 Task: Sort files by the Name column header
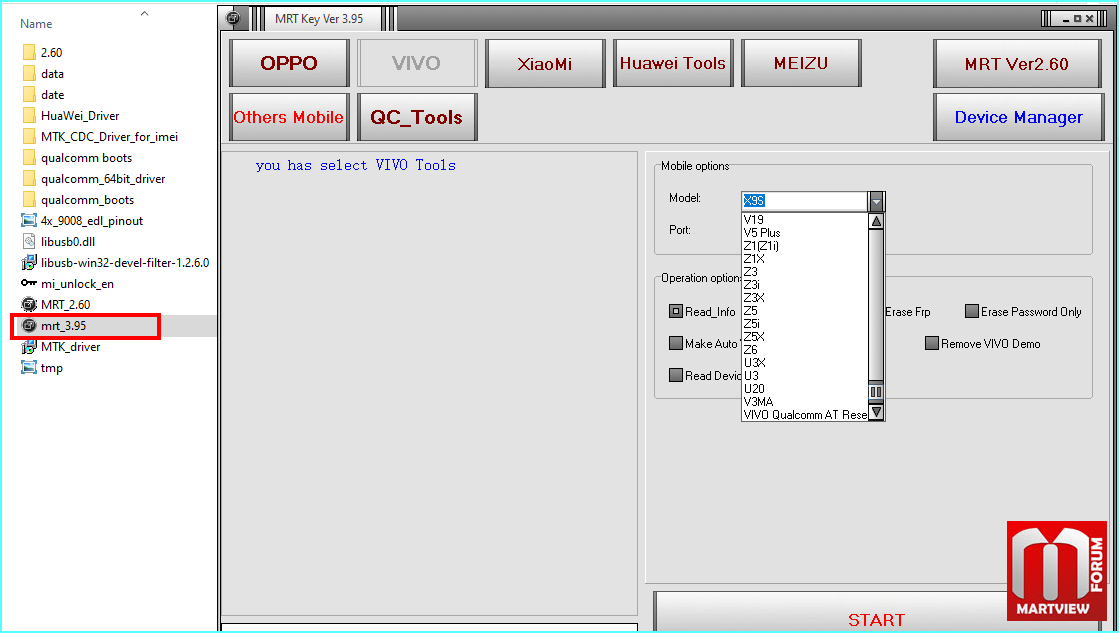click(x=36, y=24)
